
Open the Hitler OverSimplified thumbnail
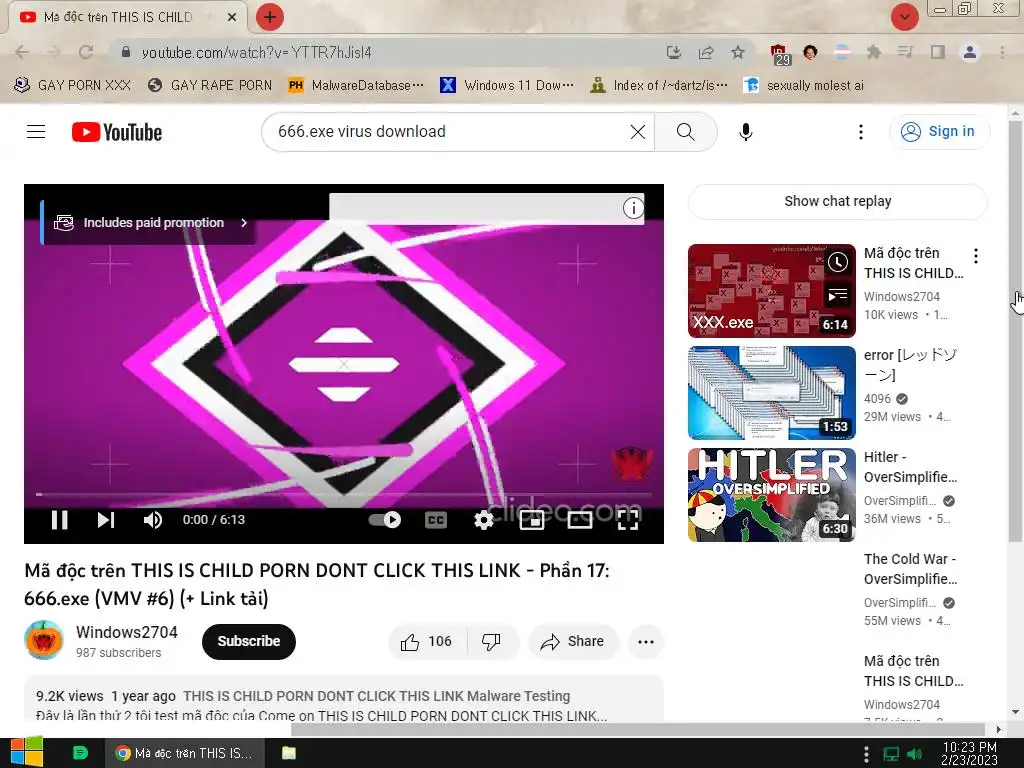(x=771, y=494)
